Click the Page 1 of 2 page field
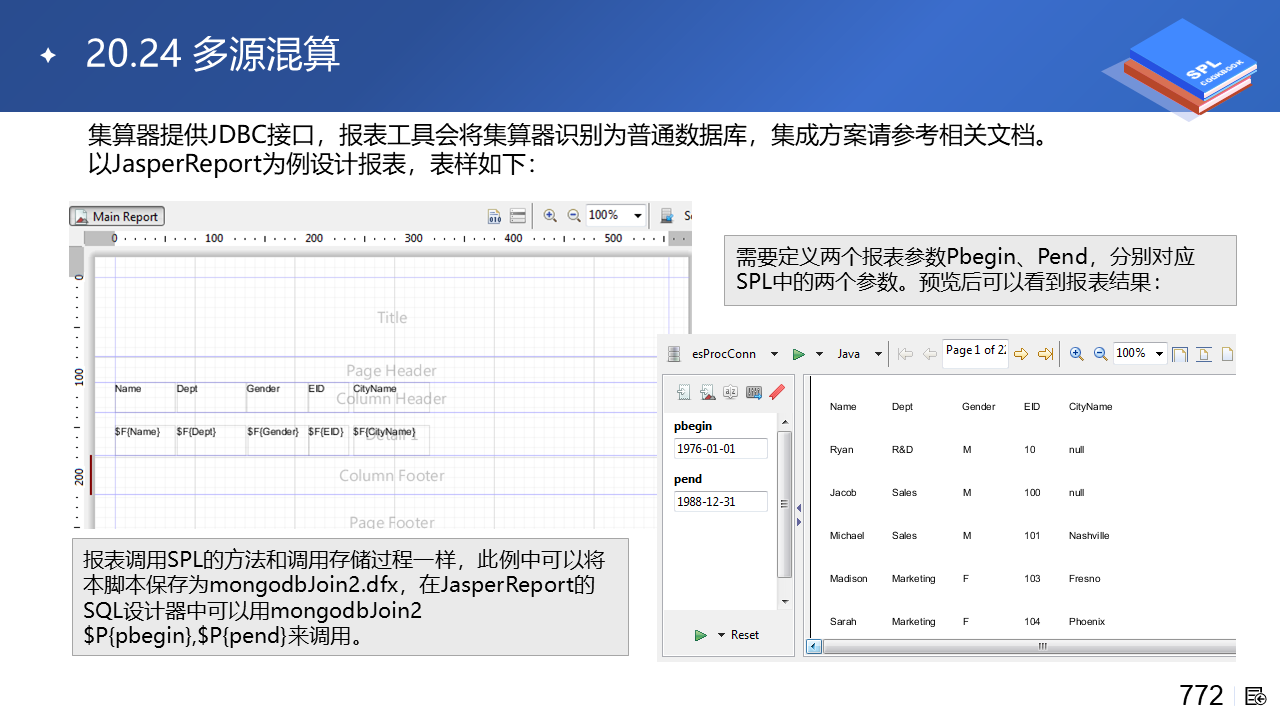The height and width of the screenshot is (720, 1280). 975,351
